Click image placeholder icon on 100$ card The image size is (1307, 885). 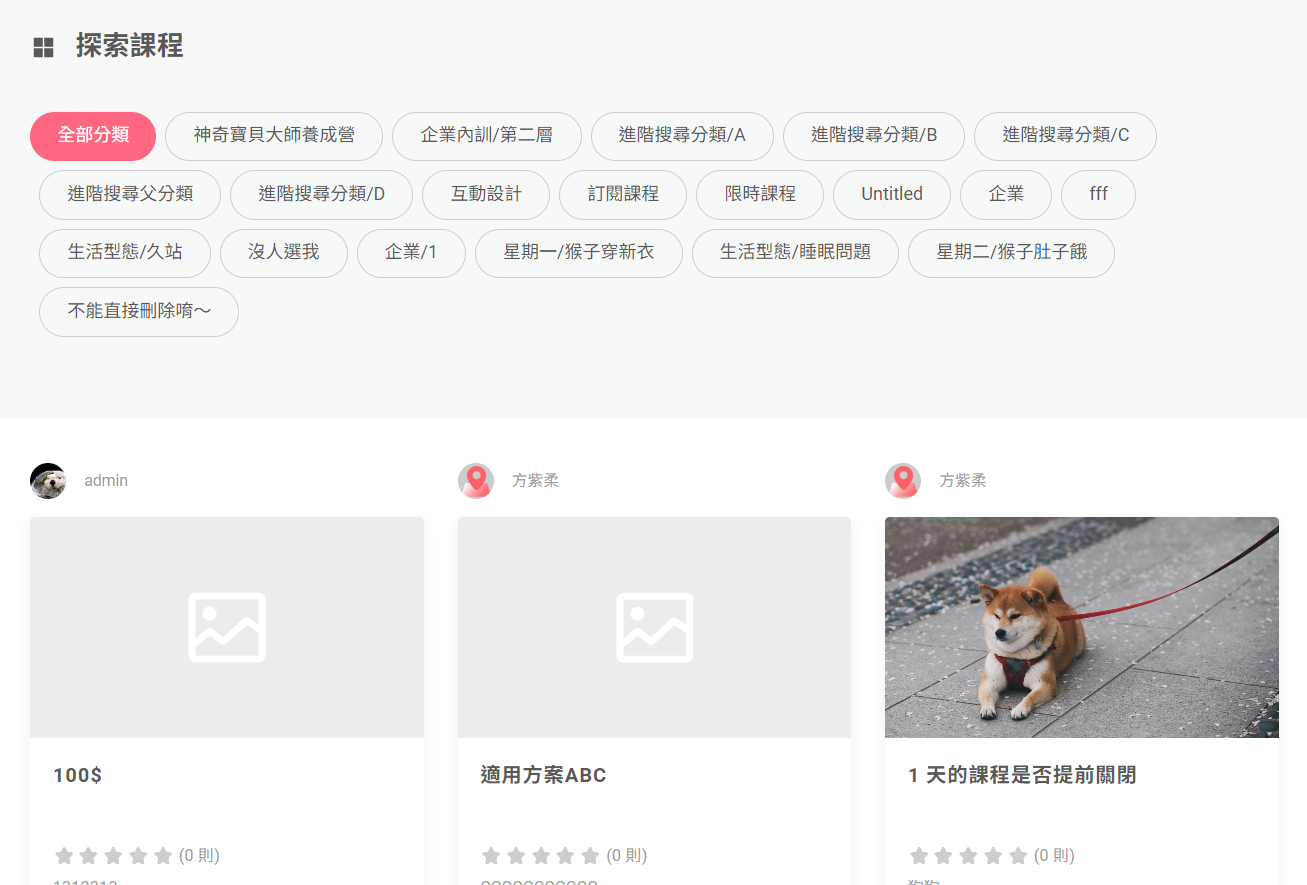point(227,628)
